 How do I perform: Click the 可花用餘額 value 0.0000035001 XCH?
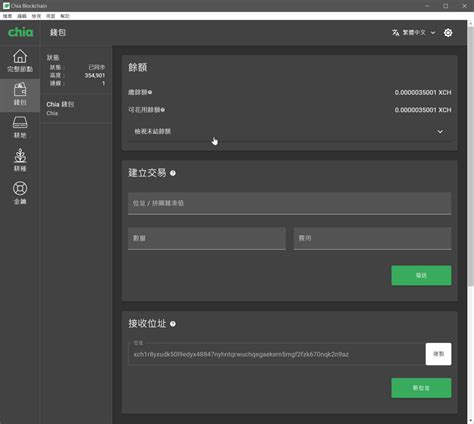pos(423,110)
